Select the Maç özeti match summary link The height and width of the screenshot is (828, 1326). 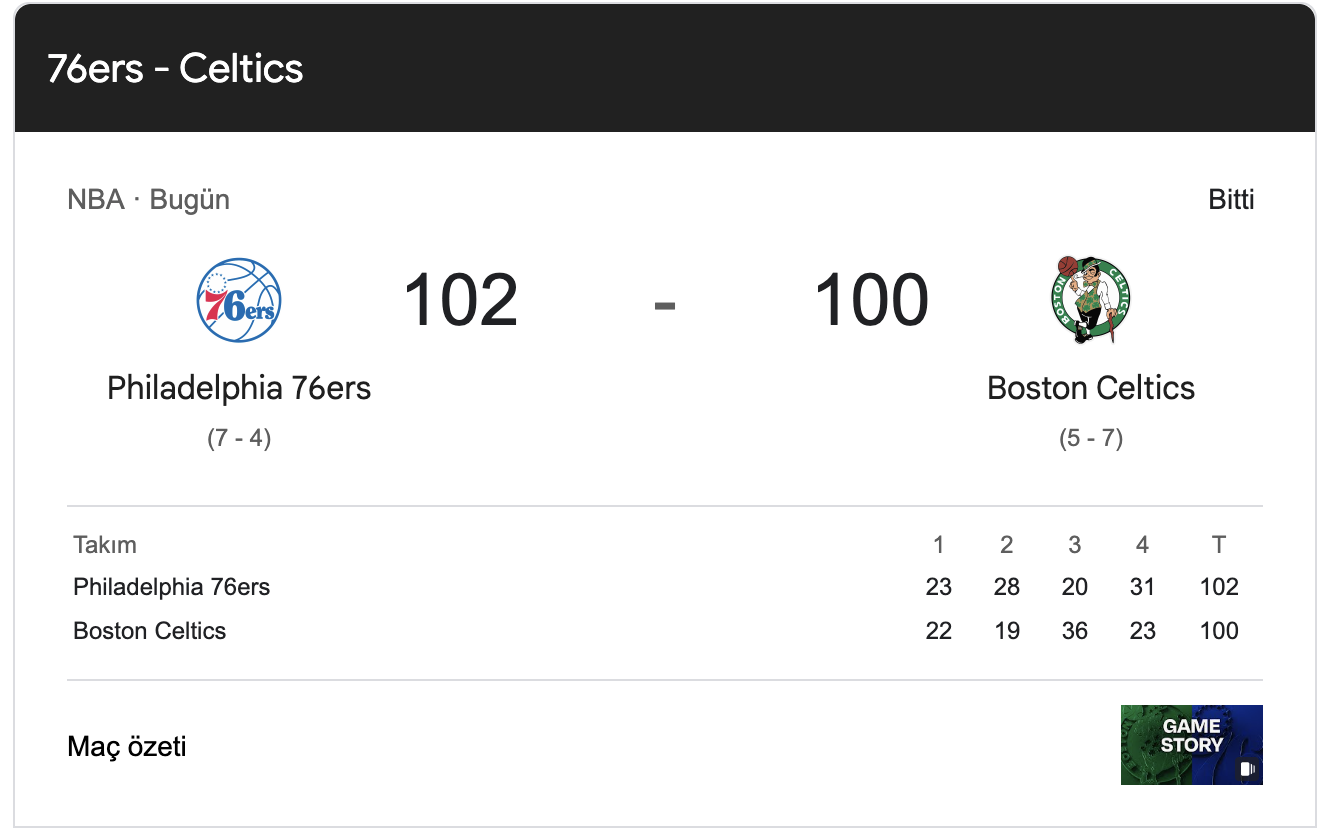coord(127,746)
